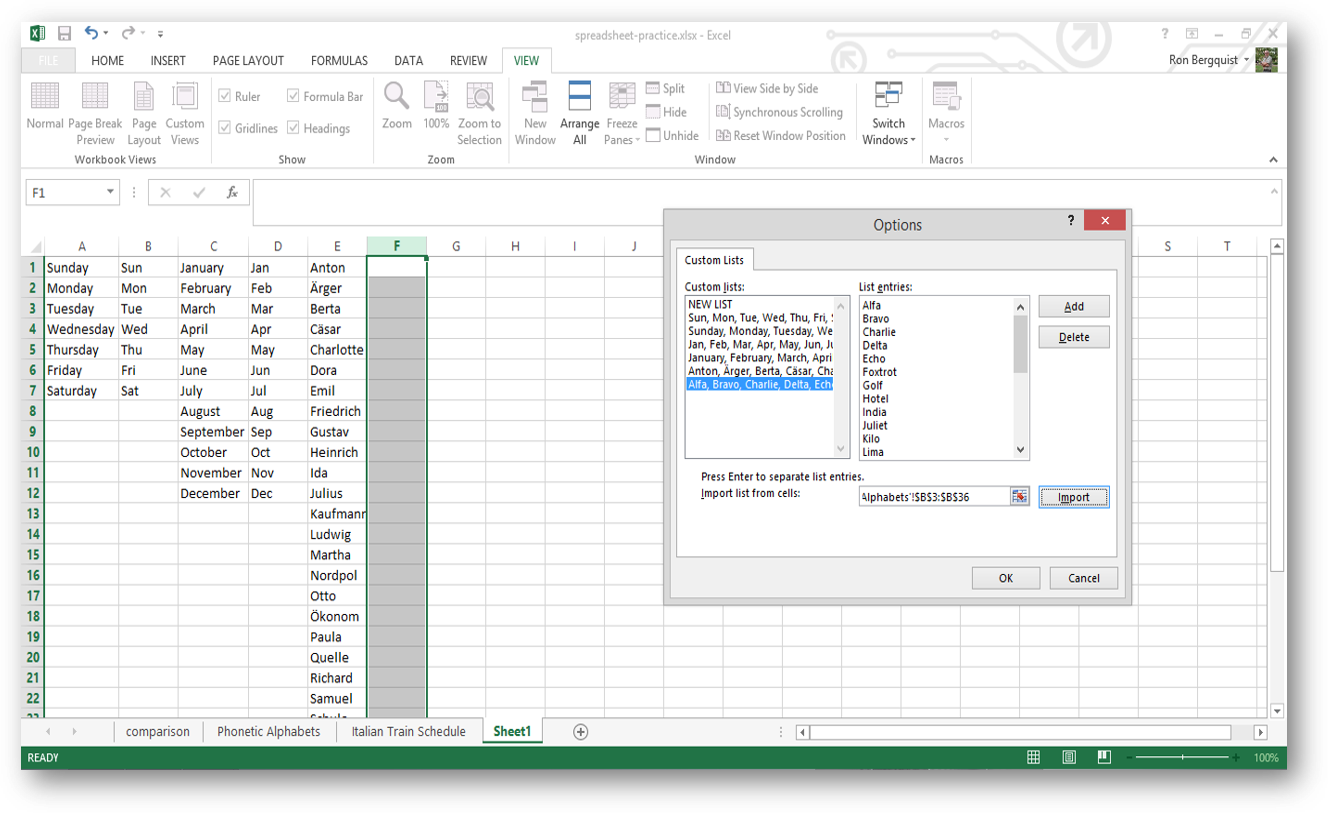Open the Page Break Preview view
This screenshot has width=1328, height=813.
pos(95,98)
